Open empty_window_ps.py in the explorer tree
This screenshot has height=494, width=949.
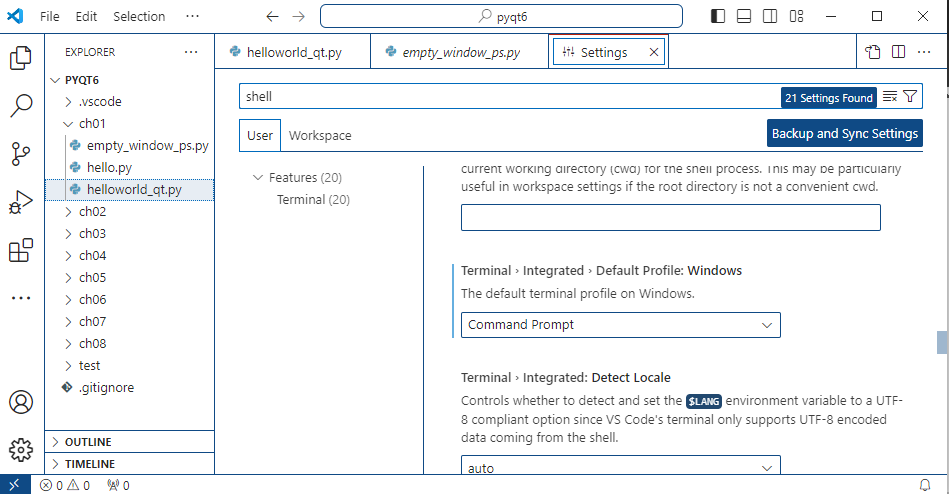pyautogui.click(x=130, y=146)
